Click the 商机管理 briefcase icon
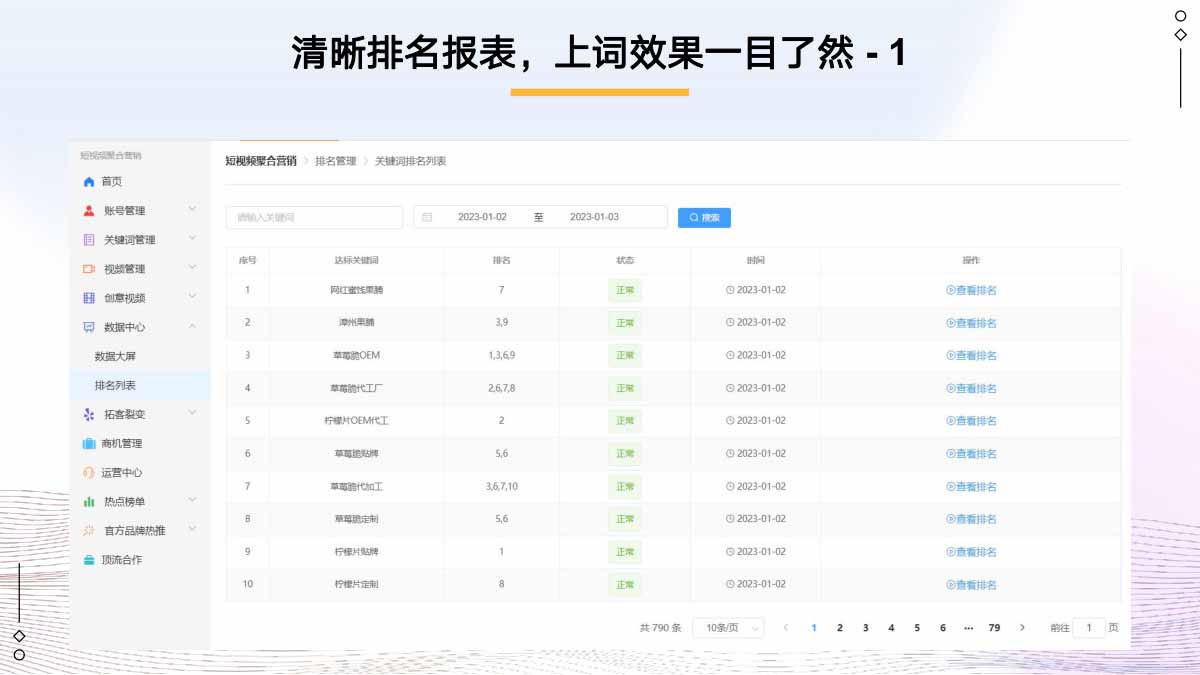Viewport: 1200px width, 675px height. tap(89, 443)
